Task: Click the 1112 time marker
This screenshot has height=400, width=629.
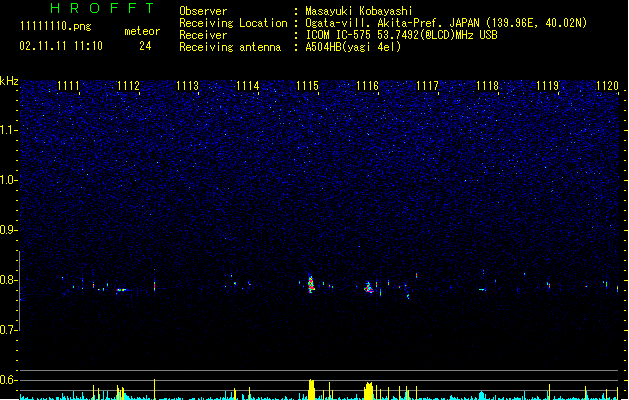Action: coord(128,86)
